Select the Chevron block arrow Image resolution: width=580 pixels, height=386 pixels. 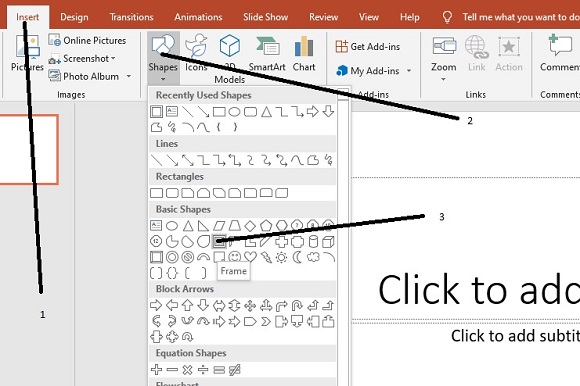[266, 321]
